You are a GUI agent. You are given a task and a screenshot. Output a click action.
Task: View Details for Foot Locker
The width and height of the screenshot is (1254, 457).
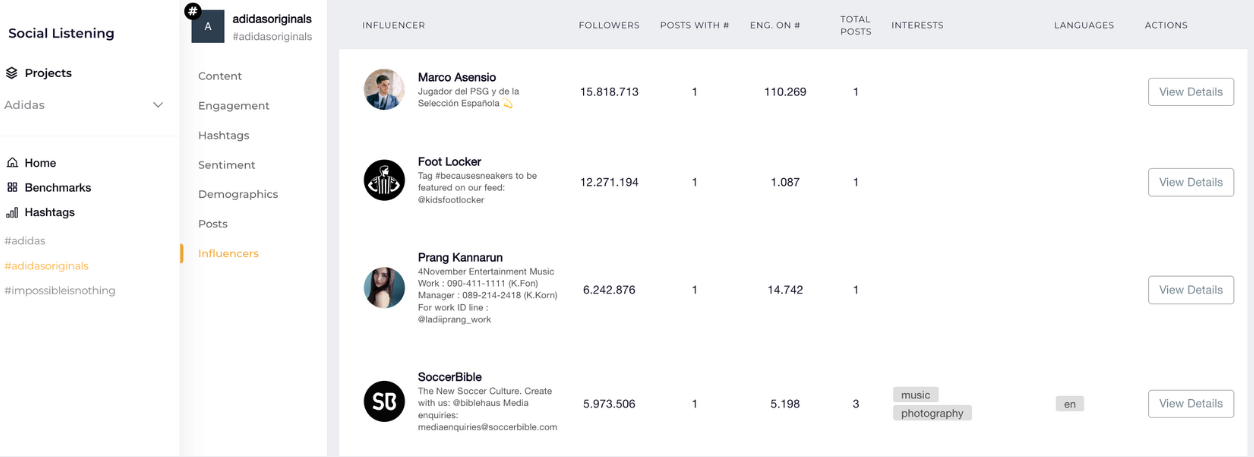click(x=1191, y=182)
